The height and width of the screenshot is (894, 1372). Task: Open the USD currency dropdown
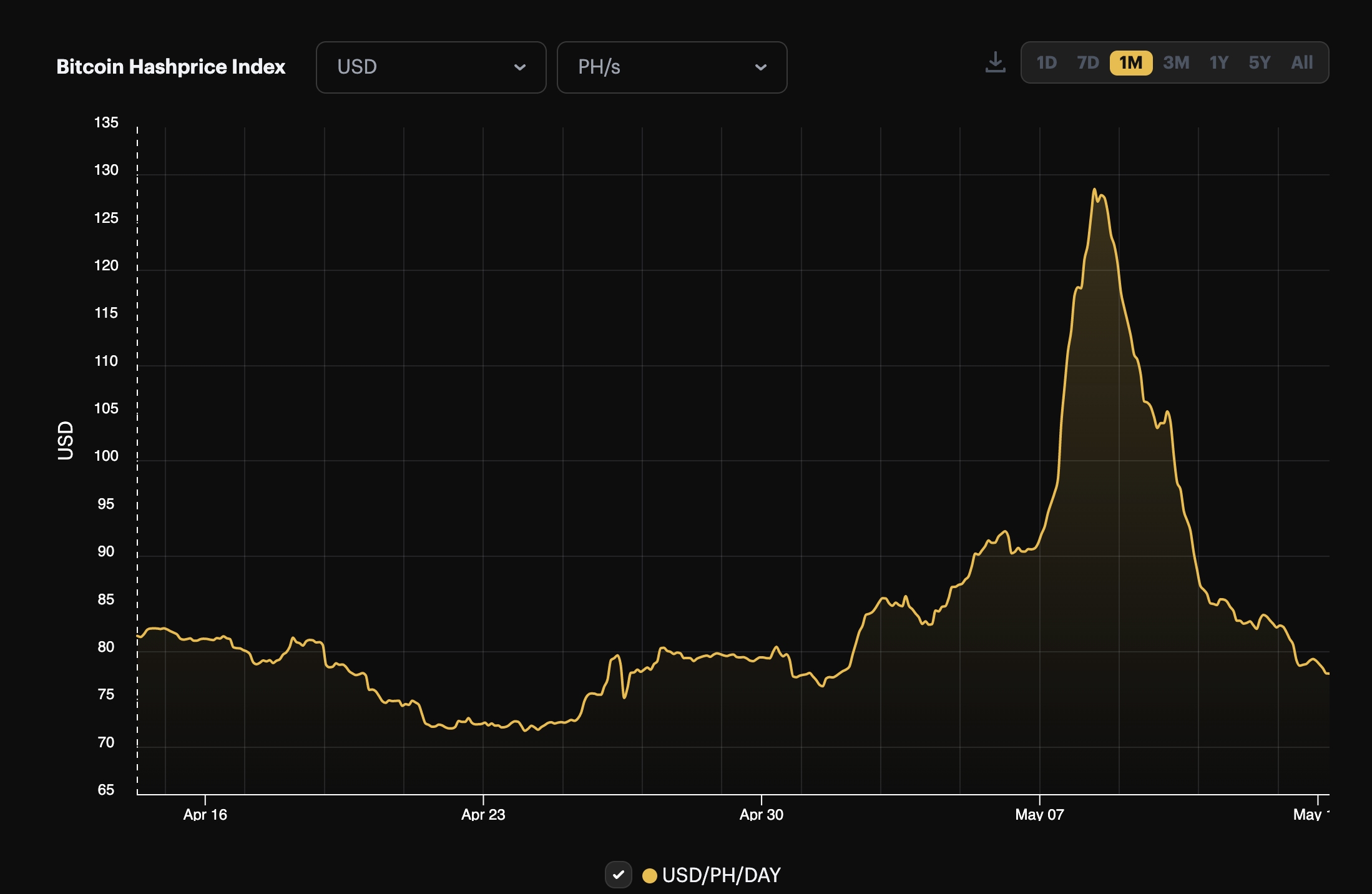point(430,67)
